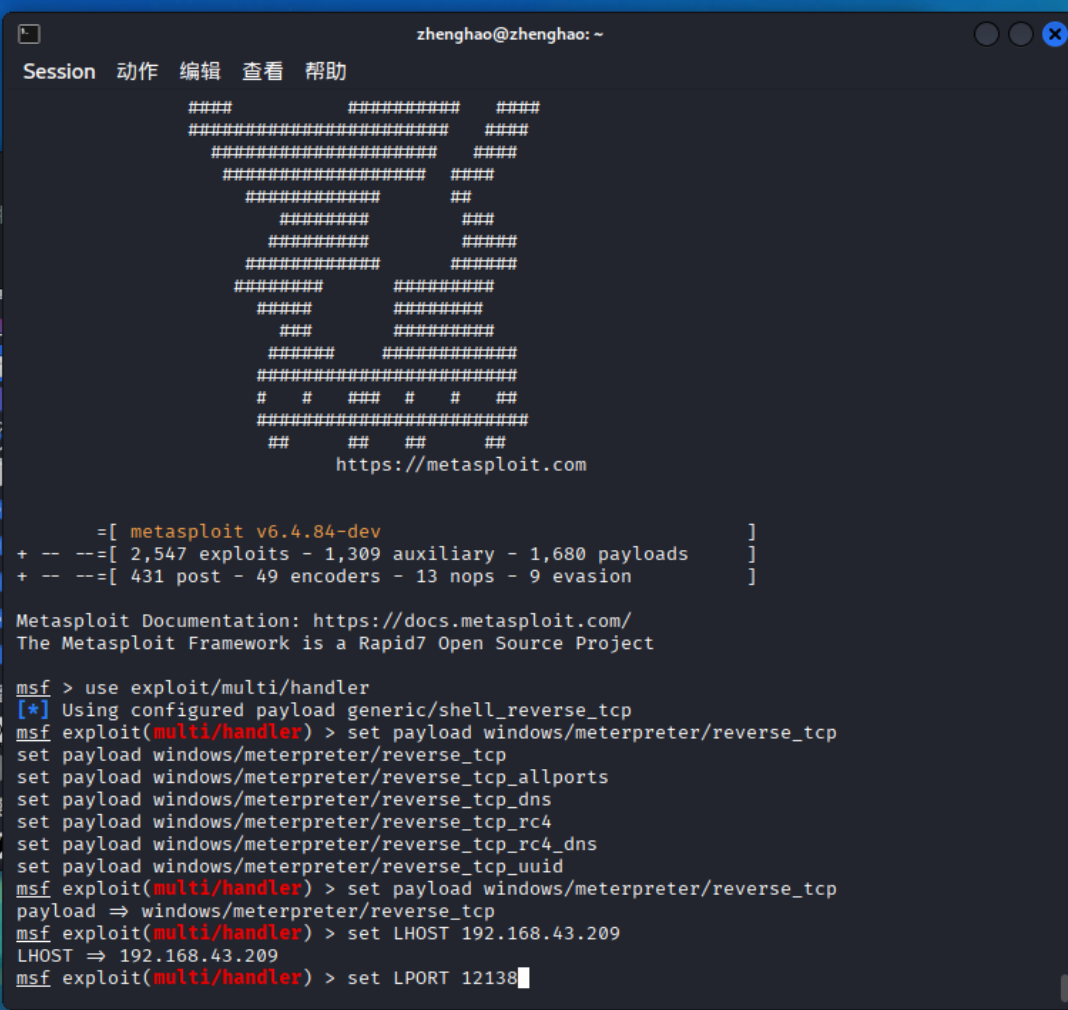This screenshot has width=1068, height=1010.
Task: Click the 'LHOST => 192.168.43.209' output line
Action: [x=147, y=956]
